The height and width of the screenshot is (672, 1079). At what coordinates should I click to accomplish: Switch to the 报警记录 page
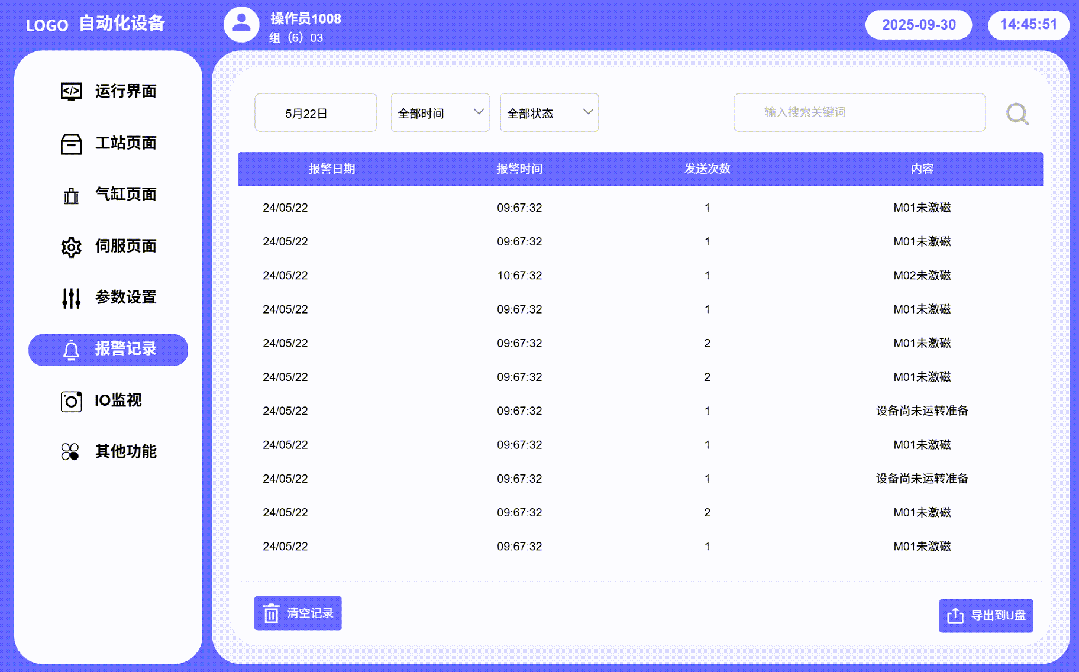[107, 349]
